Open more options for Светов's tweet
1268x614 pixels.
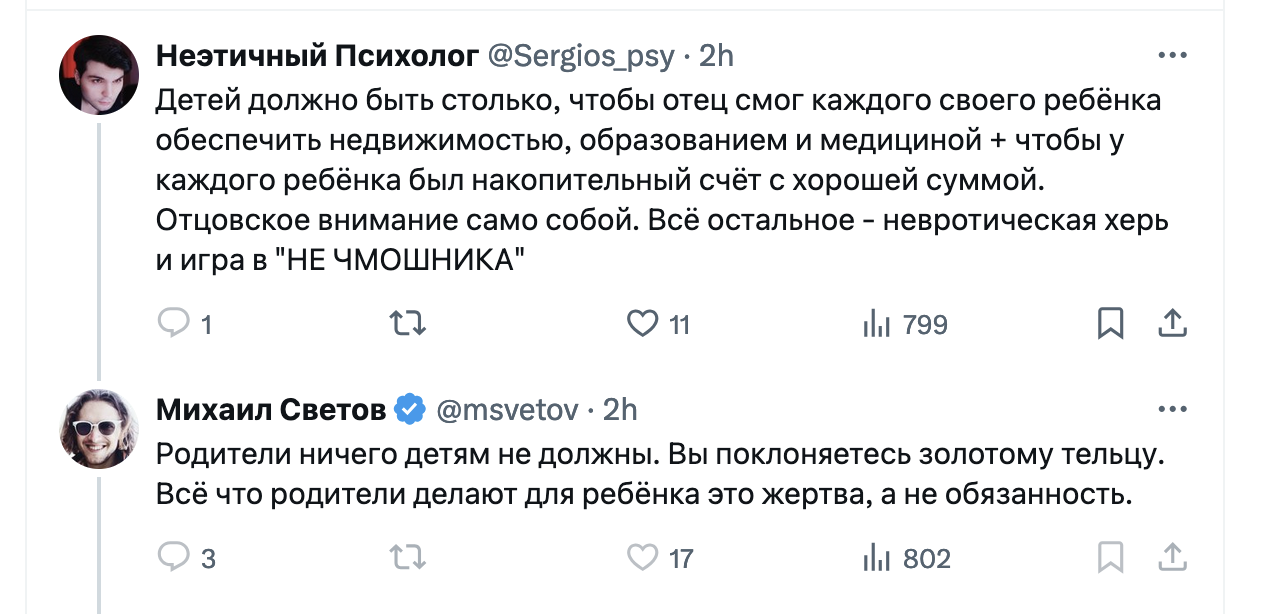1171,410
